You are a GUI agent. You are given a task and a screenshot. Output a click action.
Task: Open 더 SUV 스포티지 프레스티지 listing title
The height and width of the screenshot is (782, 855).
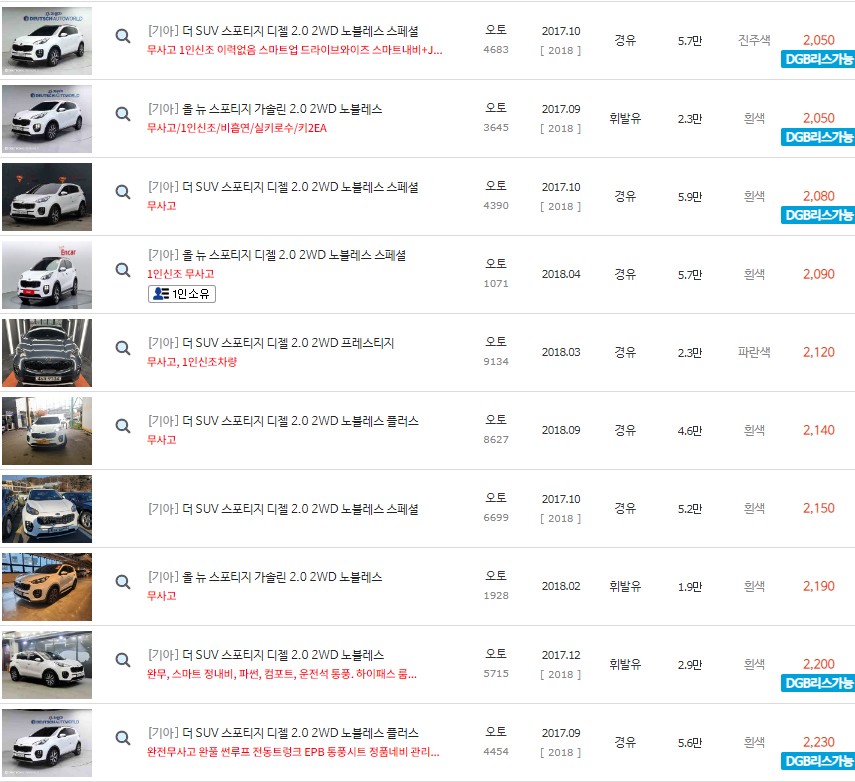pyautogui.click(x=271, y=344)
